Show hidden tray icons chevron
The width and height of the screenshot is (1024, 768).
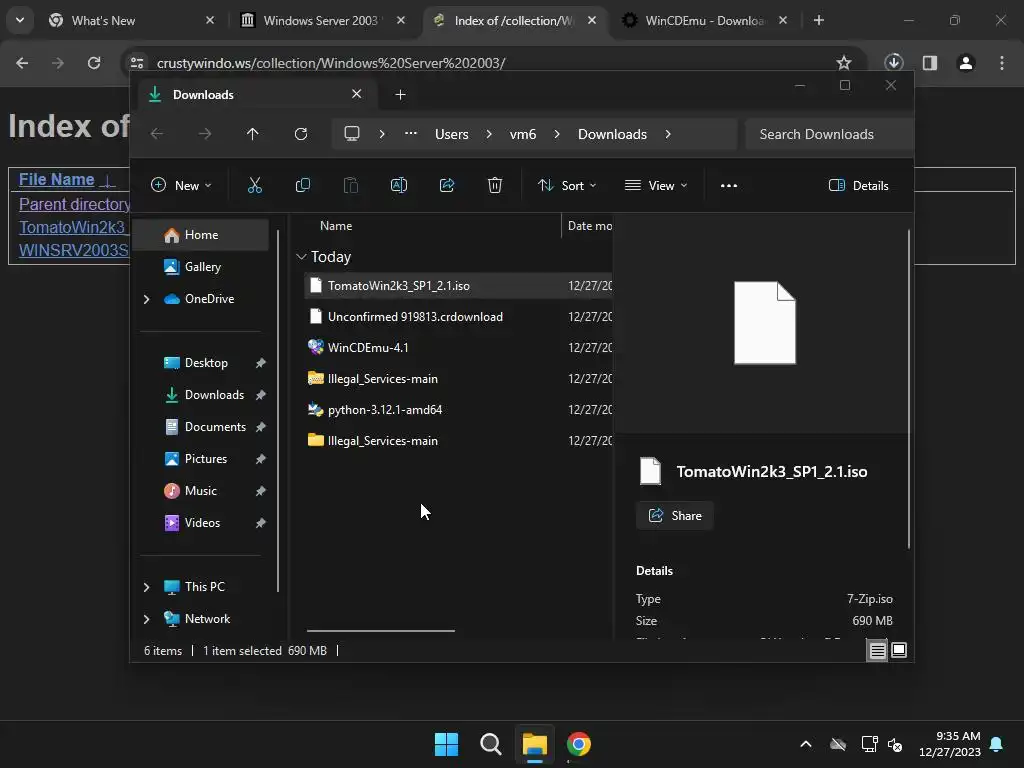click(x=806, y=744)
